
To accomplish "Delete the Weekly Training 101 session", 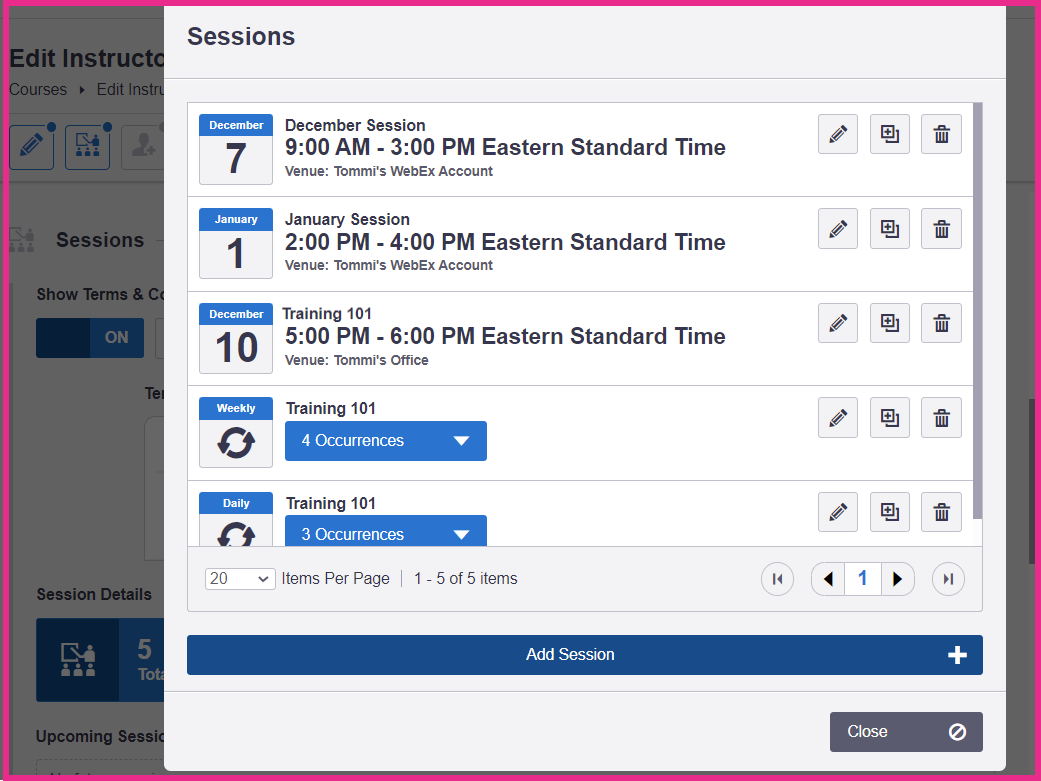I will 941,418.
